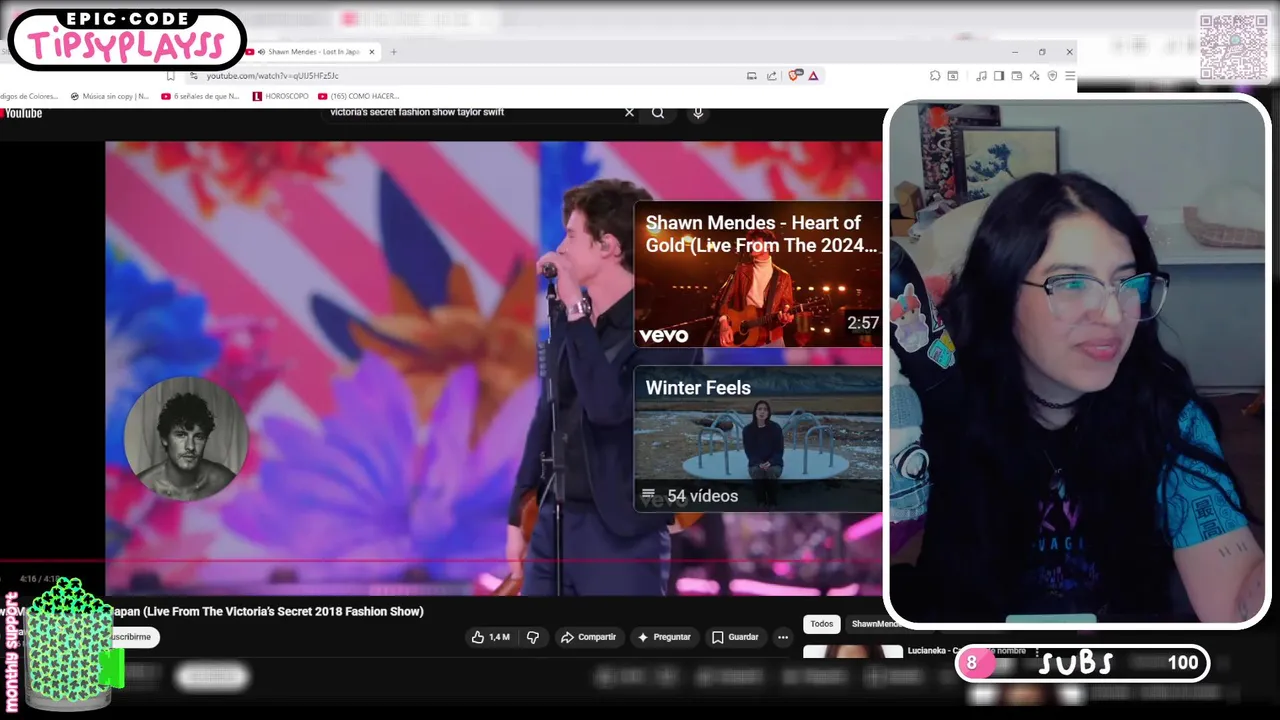Open the Lucianeka suggested video thumbnail
This screenshot has height=720, width=1280.
pos(853,652)
